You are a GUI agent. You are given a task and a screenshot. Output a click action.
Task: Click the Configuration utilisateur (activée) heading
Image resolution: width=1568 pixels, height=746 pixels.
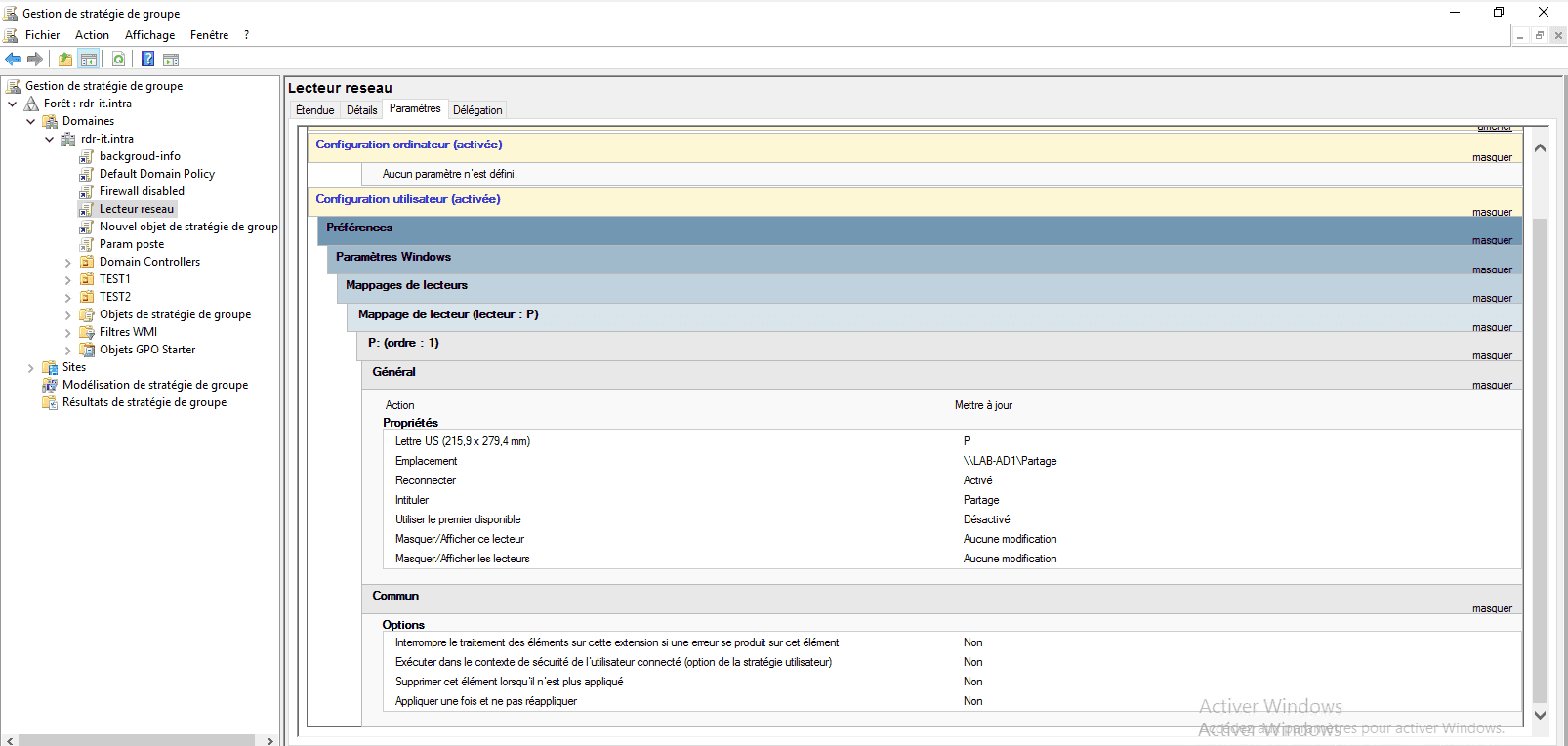408,199
